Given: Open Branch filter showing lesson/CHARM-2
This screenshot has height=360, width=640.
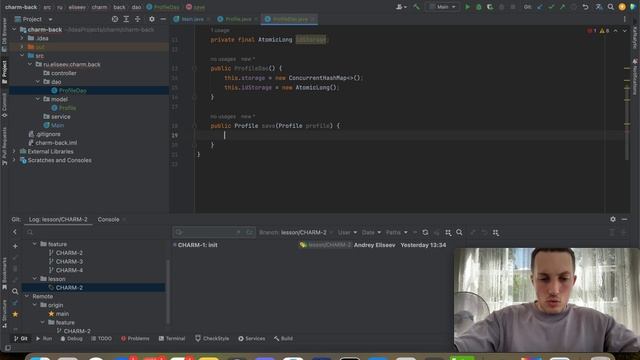Looking at the screenshot, I should click(x=296, y=232).
